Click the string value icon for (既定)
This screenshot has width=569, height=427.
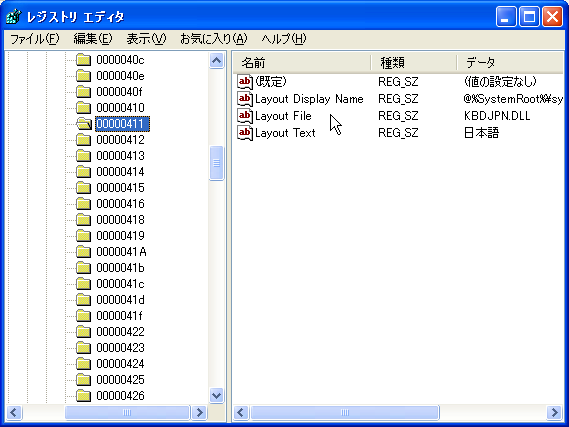tap(245, 82)
